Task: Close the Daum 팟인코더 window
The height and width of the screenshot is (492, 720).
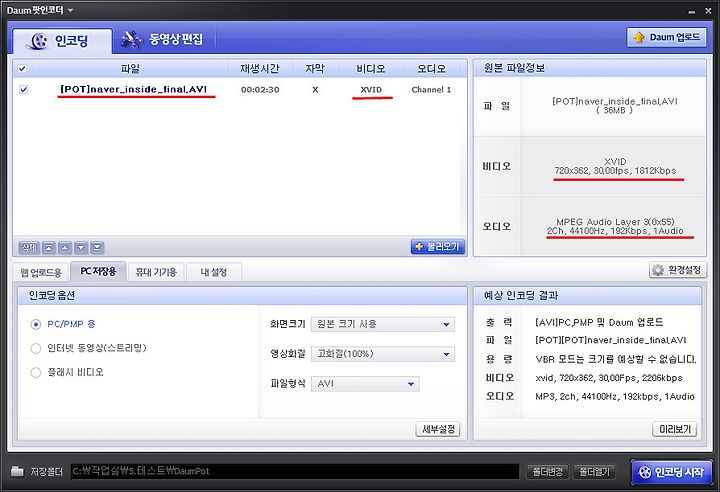Action: (708, 11)
